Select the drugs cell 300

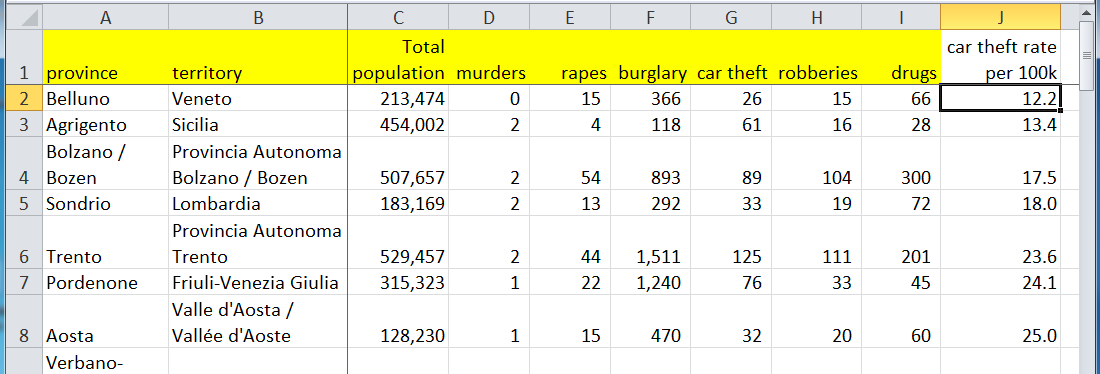901,164
